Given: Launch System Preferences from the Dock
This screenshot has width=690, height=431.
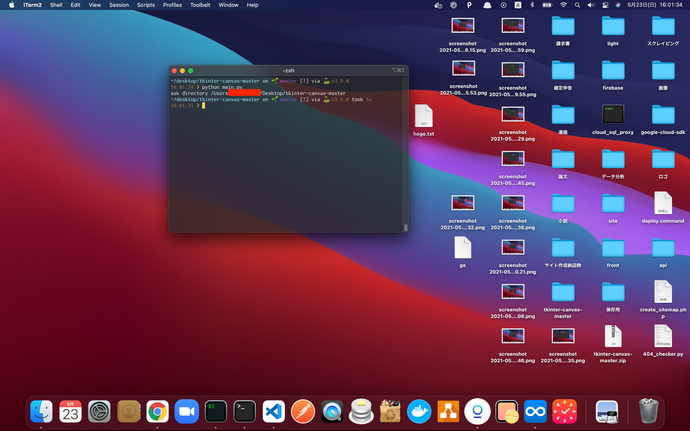Looking at the screenshot, I should (x=99, y=411).
